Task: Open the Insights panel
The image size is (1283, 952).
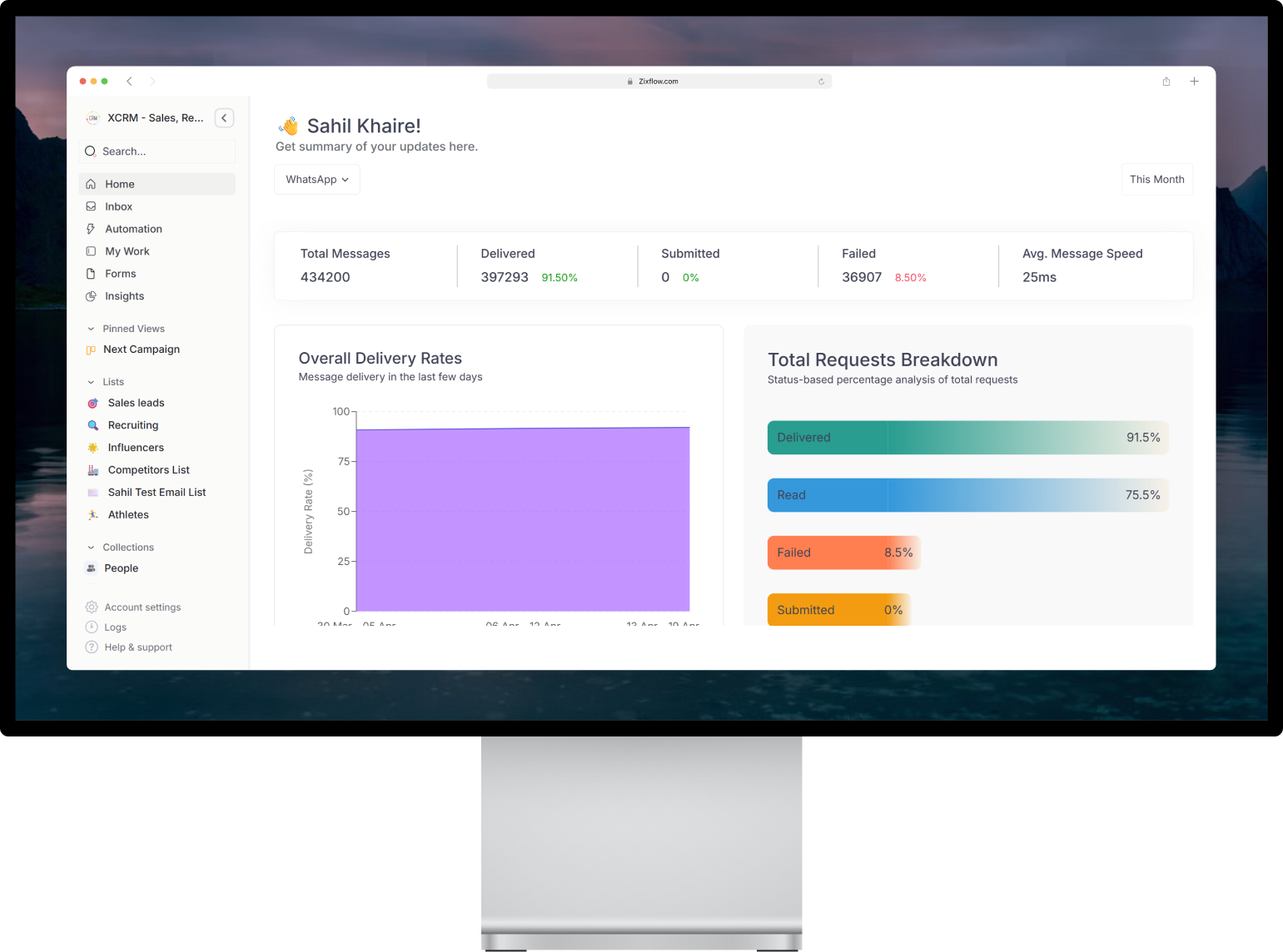Action: (x=125, y=295)
